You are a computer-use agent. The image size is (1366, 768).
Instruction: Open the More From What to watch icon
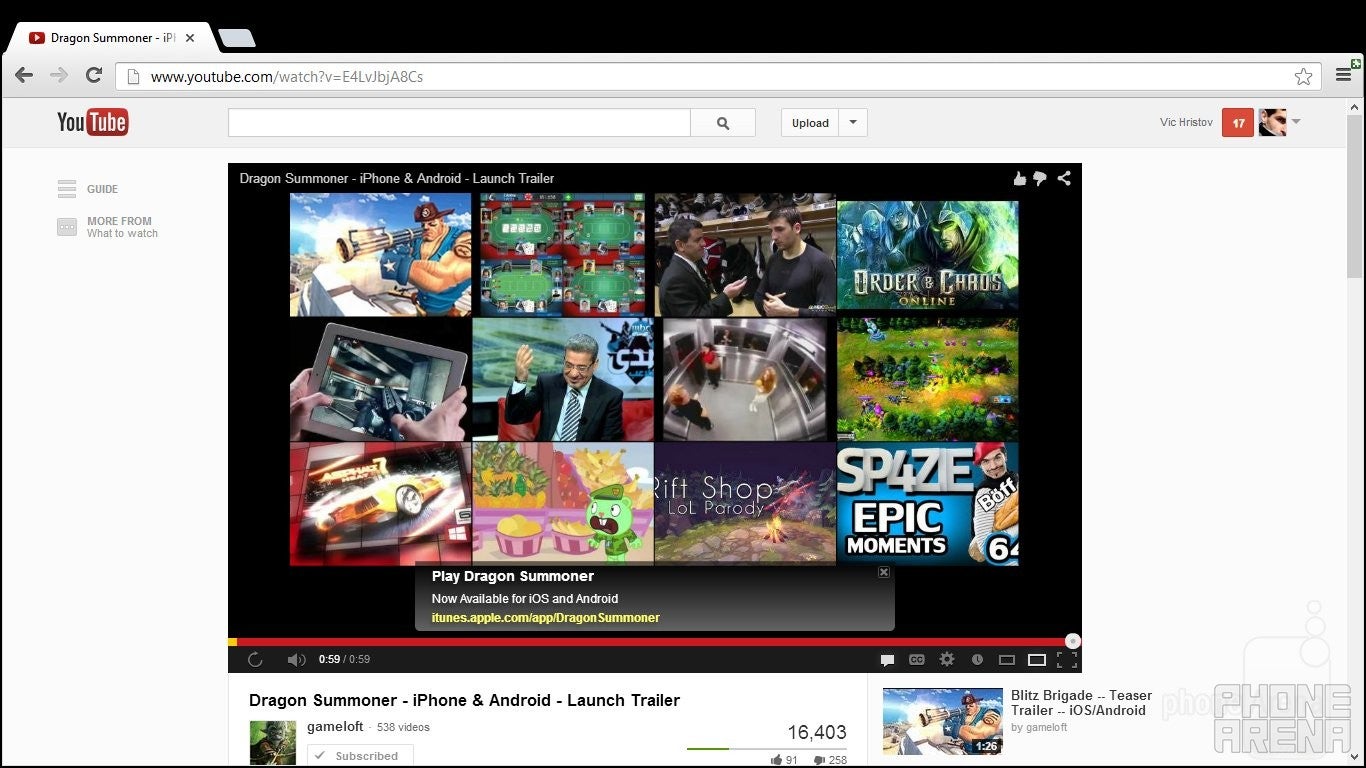pyautogui.click(x=67, y=227)
